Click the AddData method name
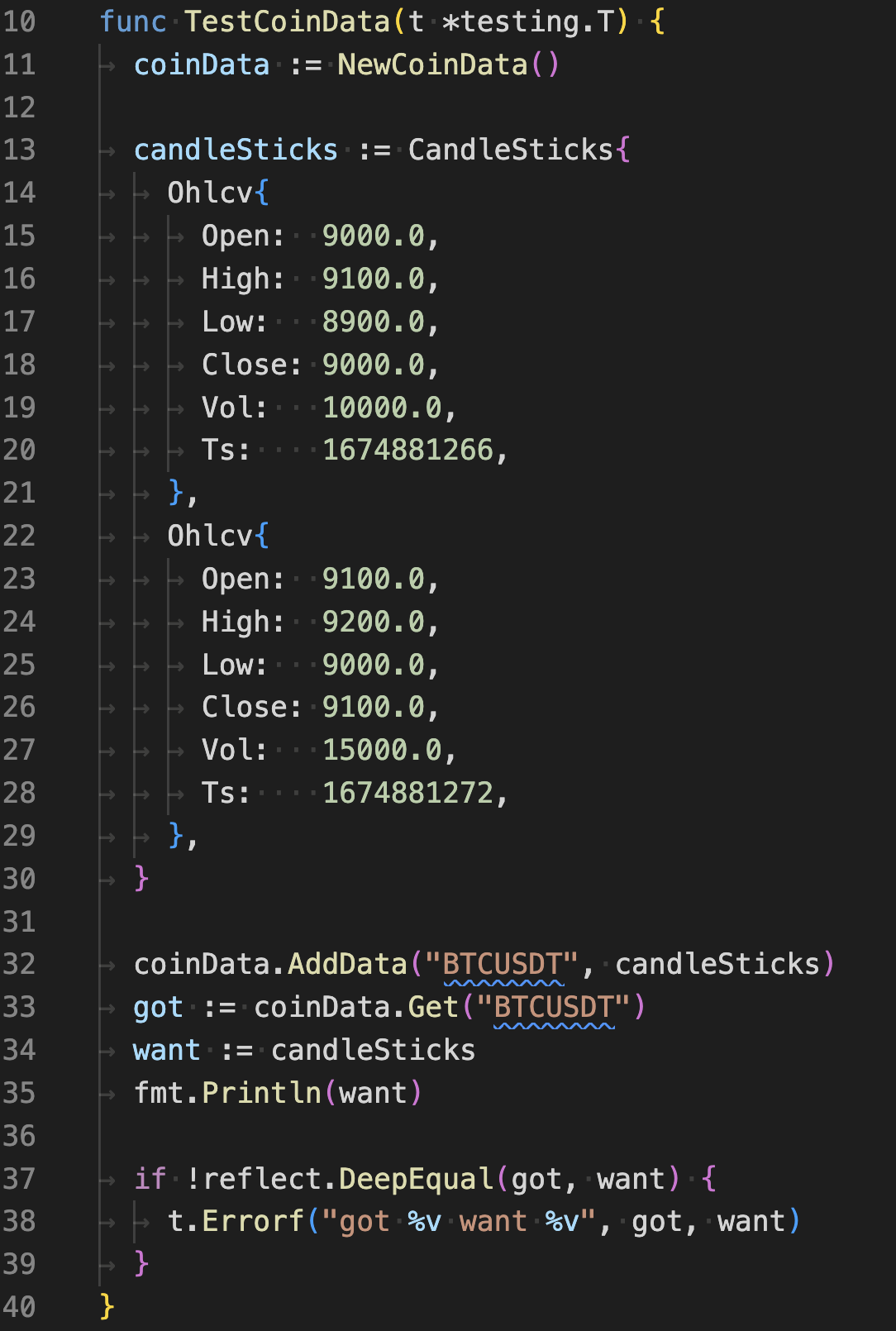This screenshot has width=896, height=1331. coord(347,964)
